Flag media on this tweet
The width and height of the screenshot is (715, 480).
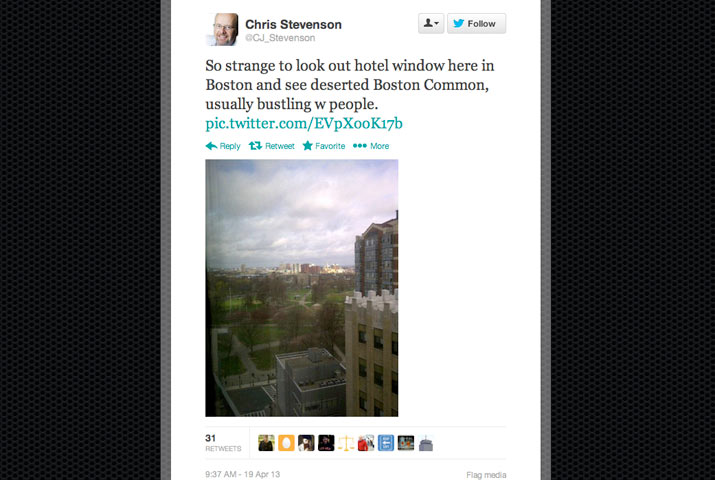(x=486, y=475)
